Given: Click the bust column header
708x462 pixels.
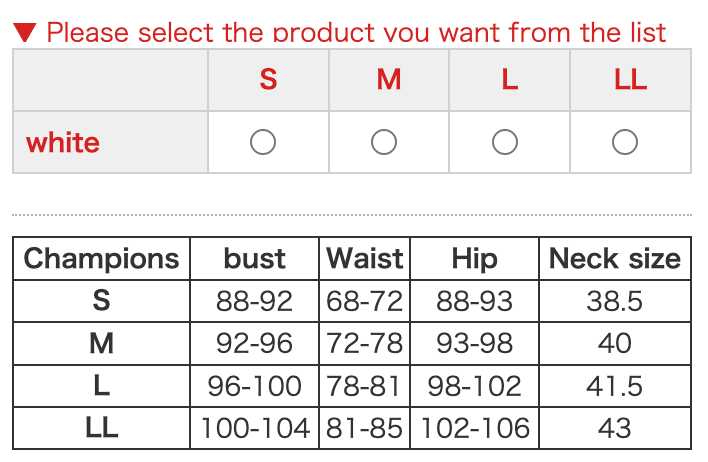Looking at the screenshot, I should 254,259.
